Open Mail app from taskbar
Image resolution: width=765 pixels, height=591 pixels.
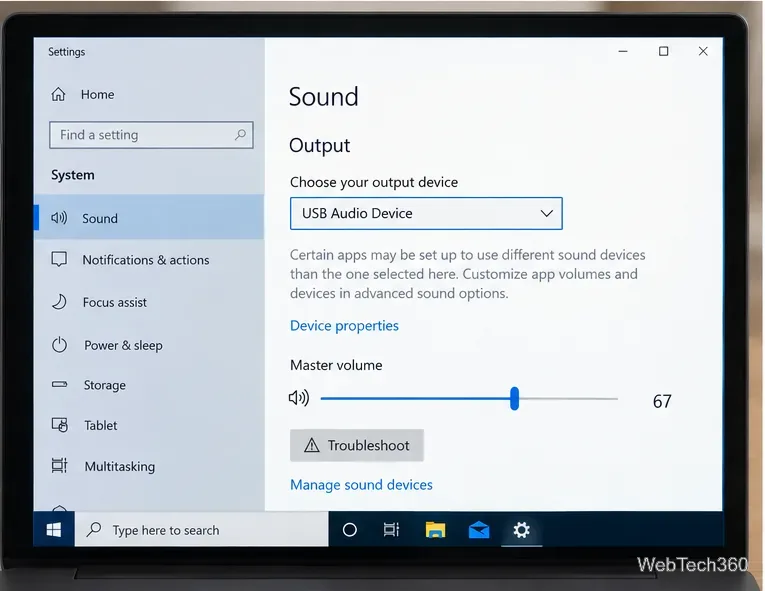point(479,530)
